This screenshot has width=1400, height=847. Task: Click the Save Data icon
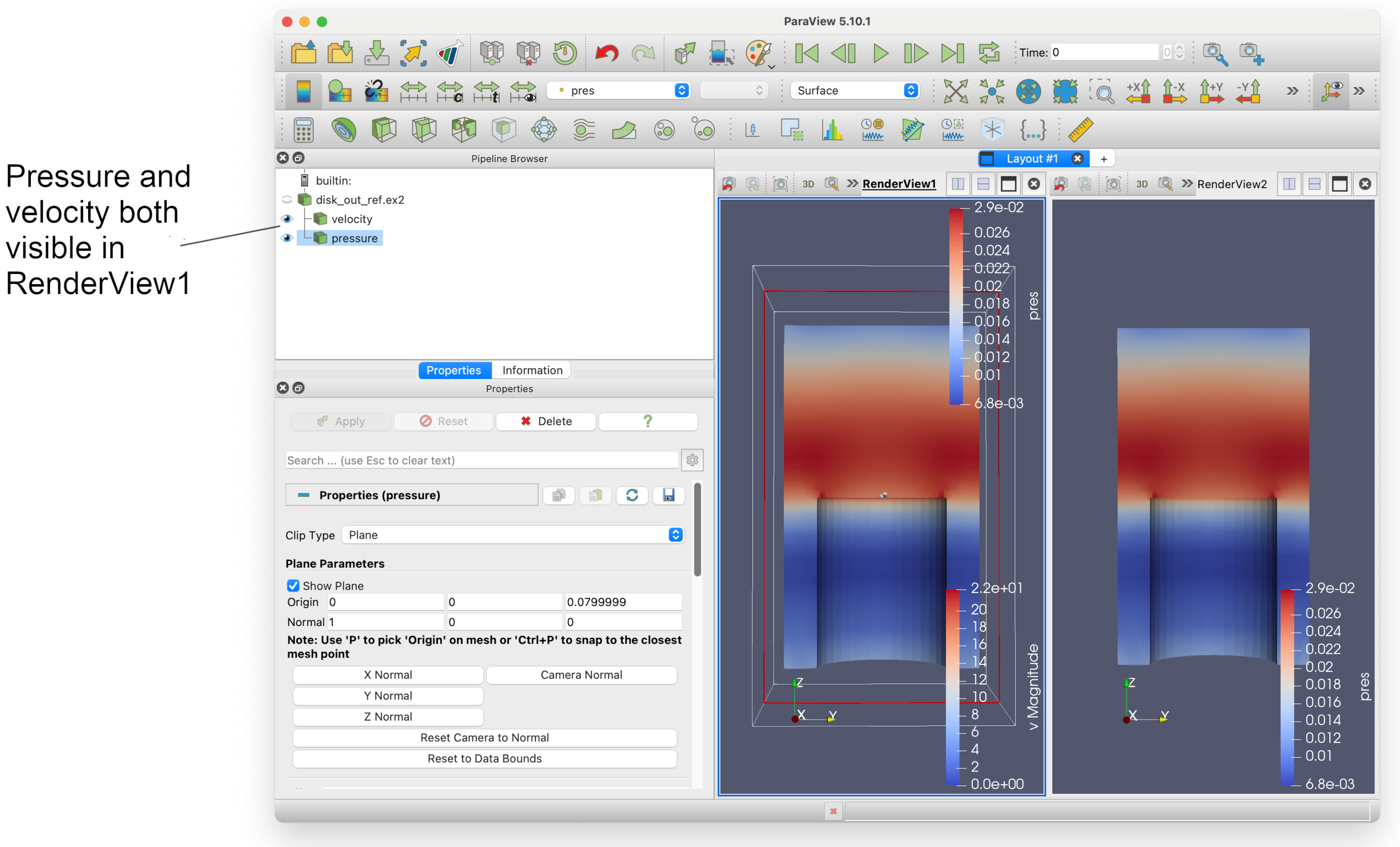[376, 53]
